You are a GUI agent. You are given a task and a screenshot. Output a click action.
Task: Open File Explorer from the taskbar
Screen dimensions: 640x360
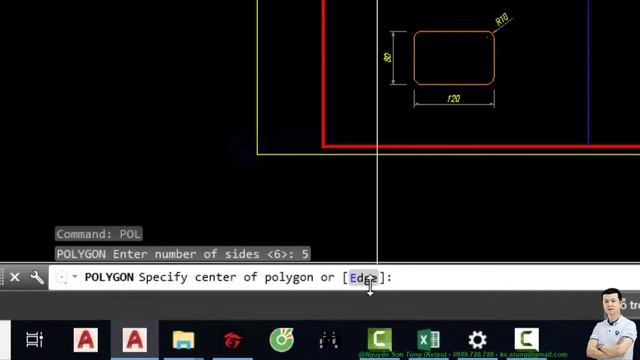[x=184, y=340]
